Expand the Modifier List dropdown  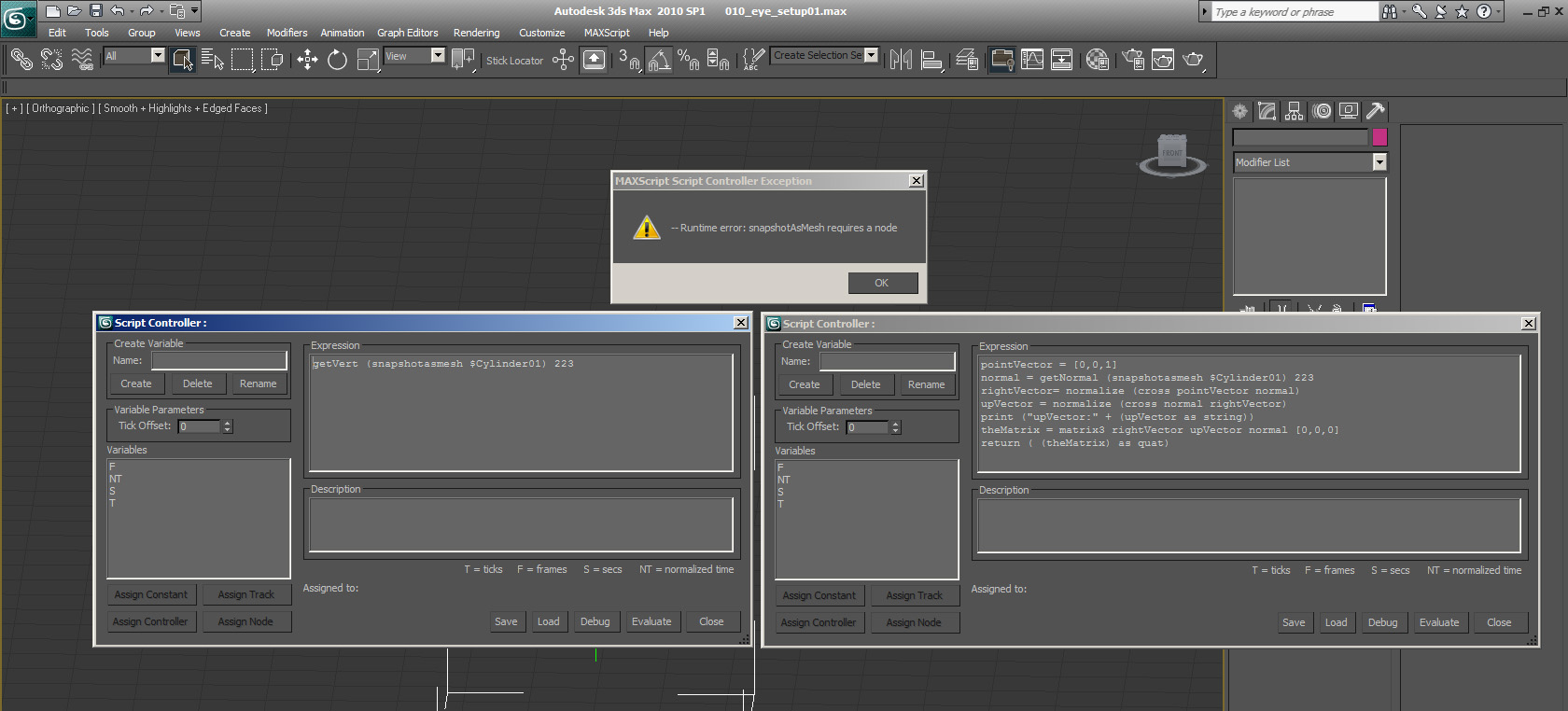[1379, 162]
